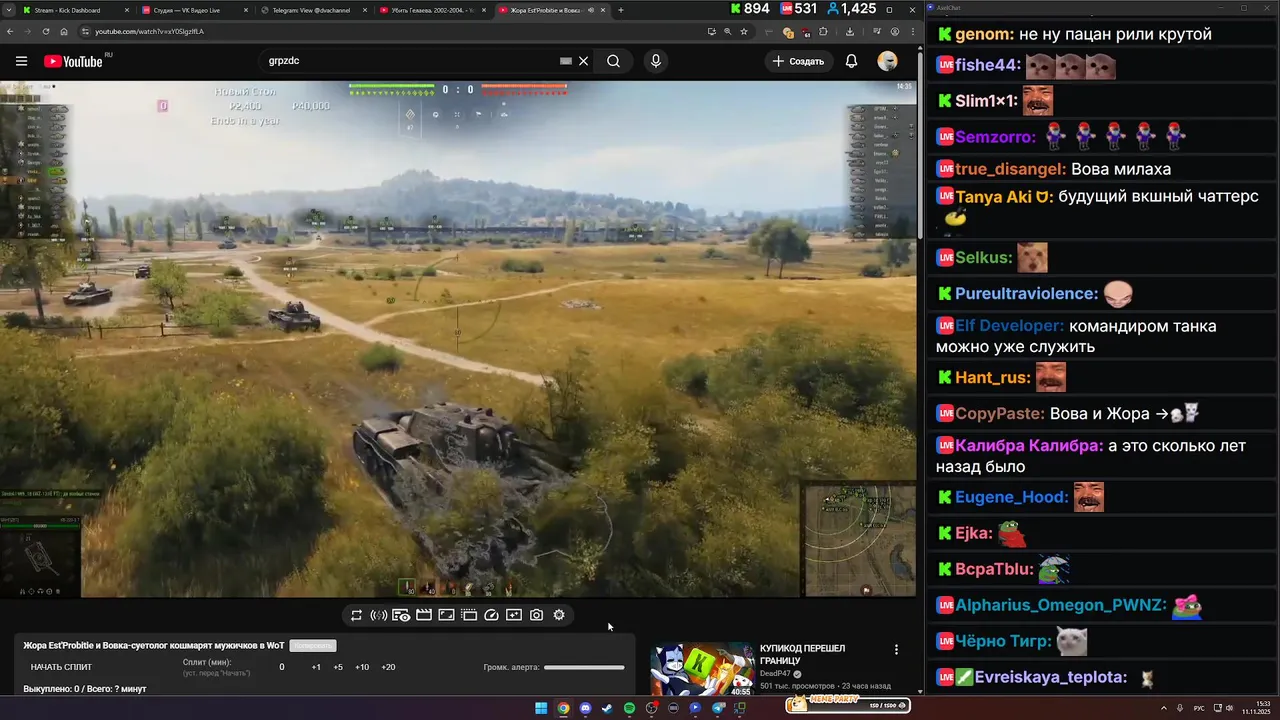This screenshot has width=1280, height=720.
Task: Open the Chrome three-dot menu
Action: tap(911, 31)
